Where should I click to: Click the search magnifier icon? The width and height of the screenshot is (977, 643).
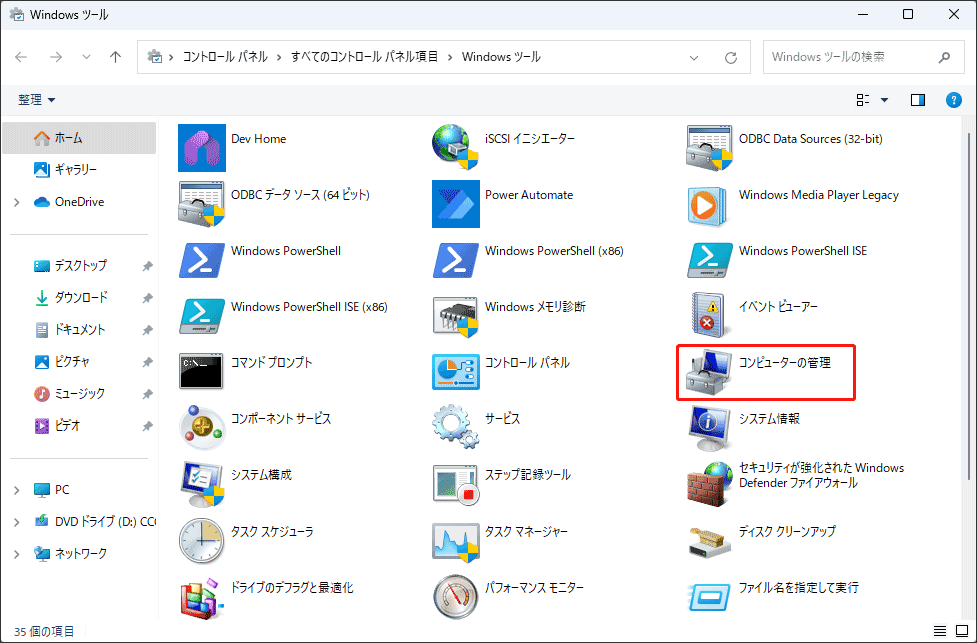pos(944,57)
